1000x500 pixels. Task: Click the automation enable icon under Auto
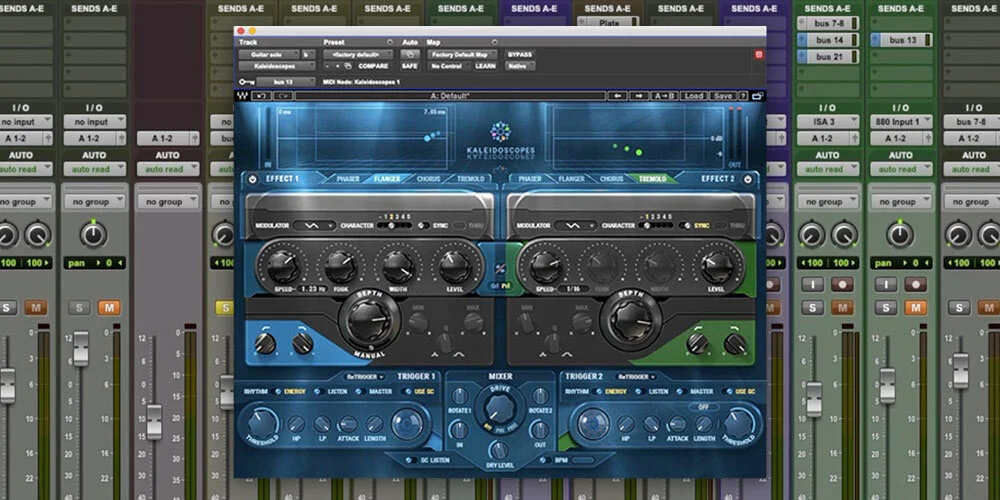[409, 55]
